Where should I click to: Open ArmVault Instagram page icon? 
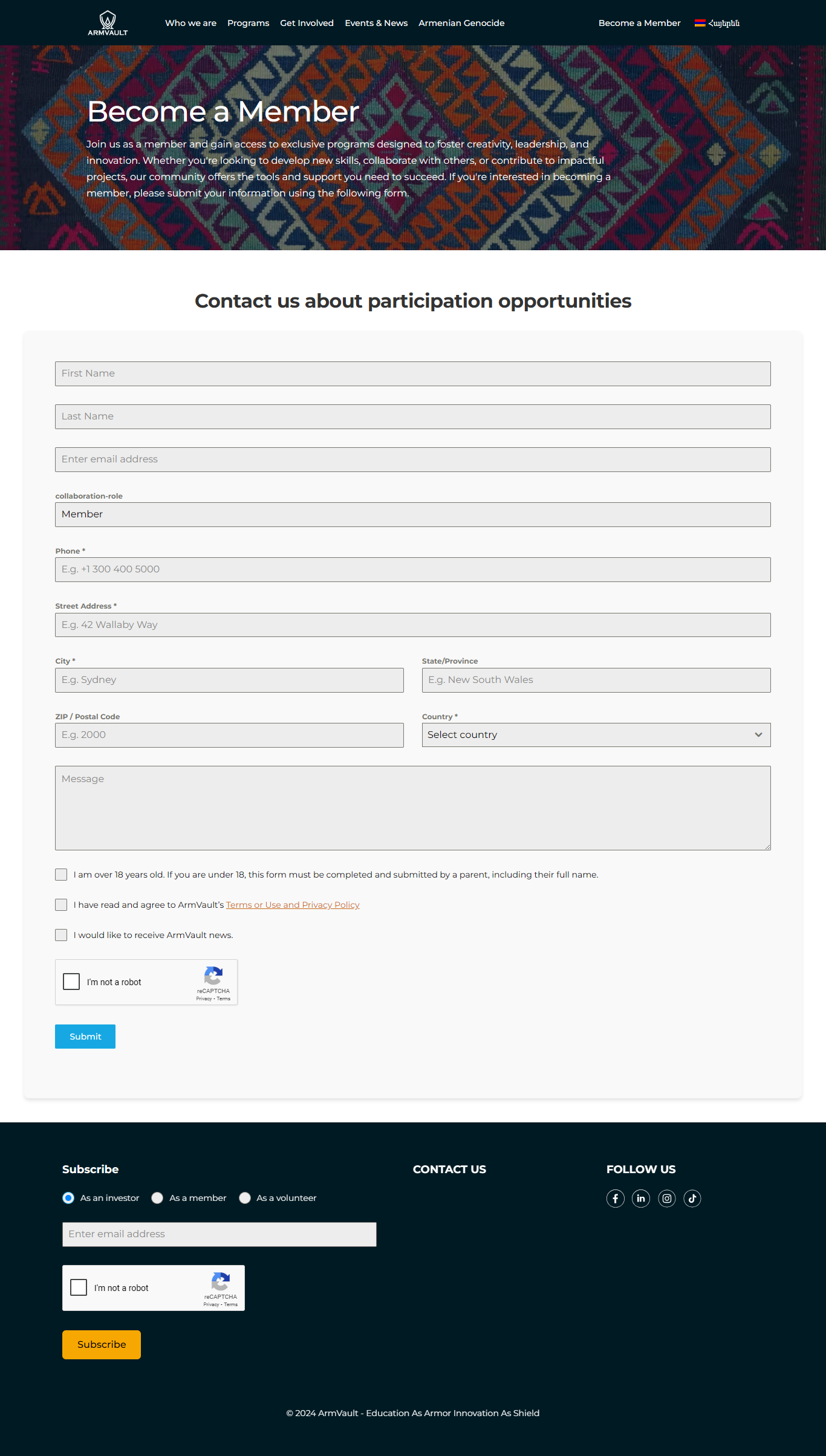coord(666,1199)
